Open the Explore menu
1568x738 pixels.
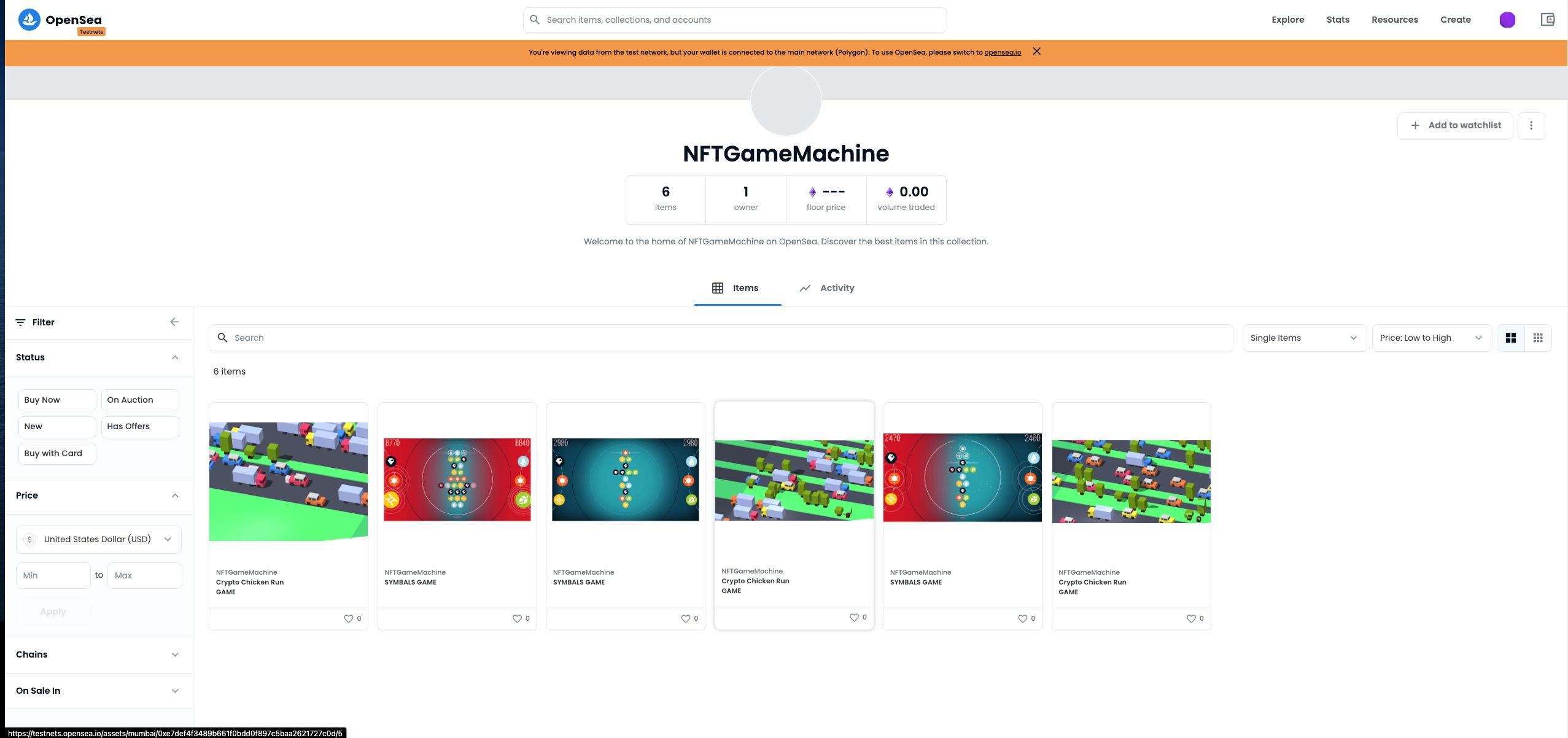point(1287,20)
